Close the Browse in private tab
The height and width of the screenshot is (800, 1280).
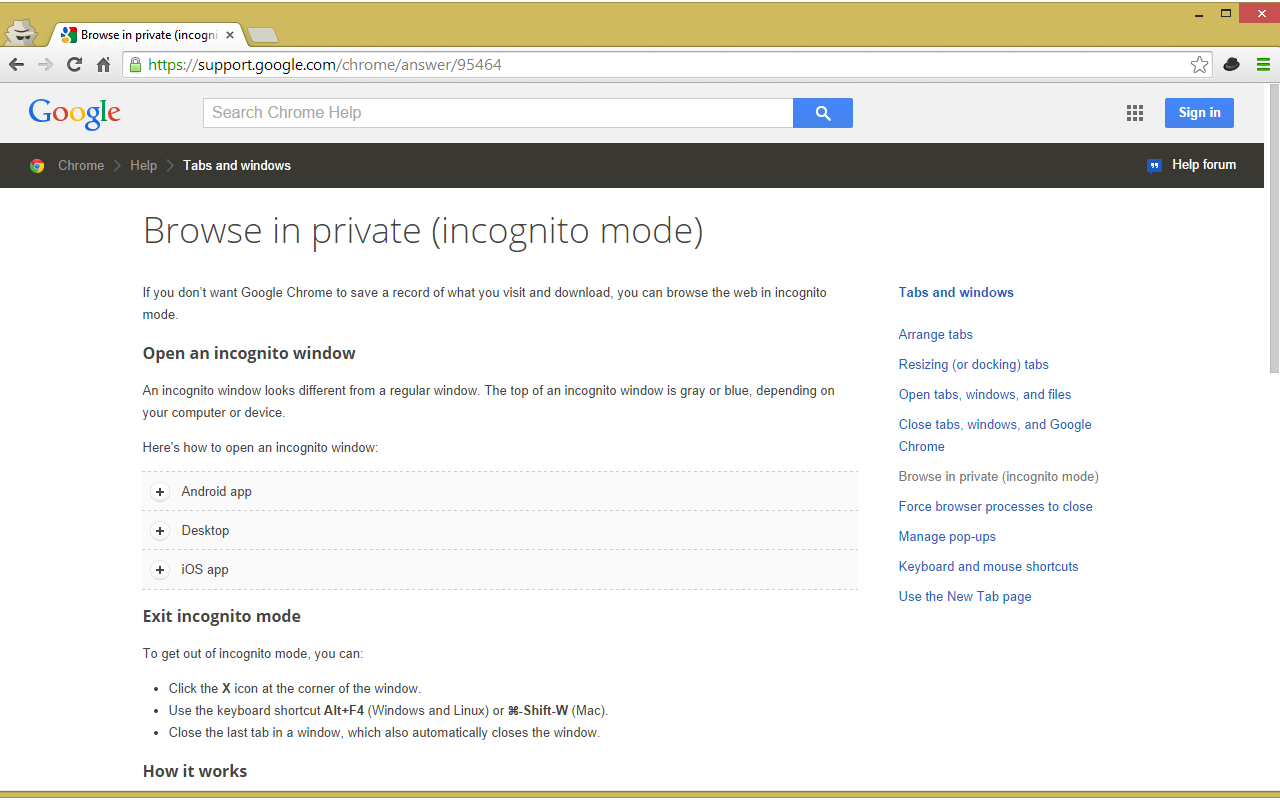230,35
